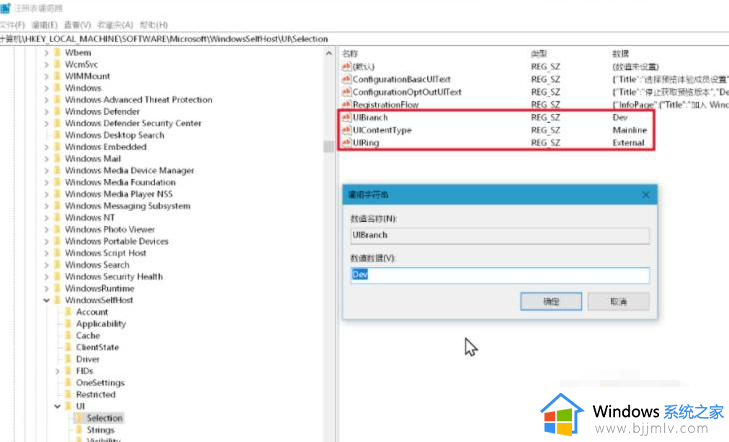Click the registry path address bar
This screenshot has height=442, width=729.
[x=364, y=39]
